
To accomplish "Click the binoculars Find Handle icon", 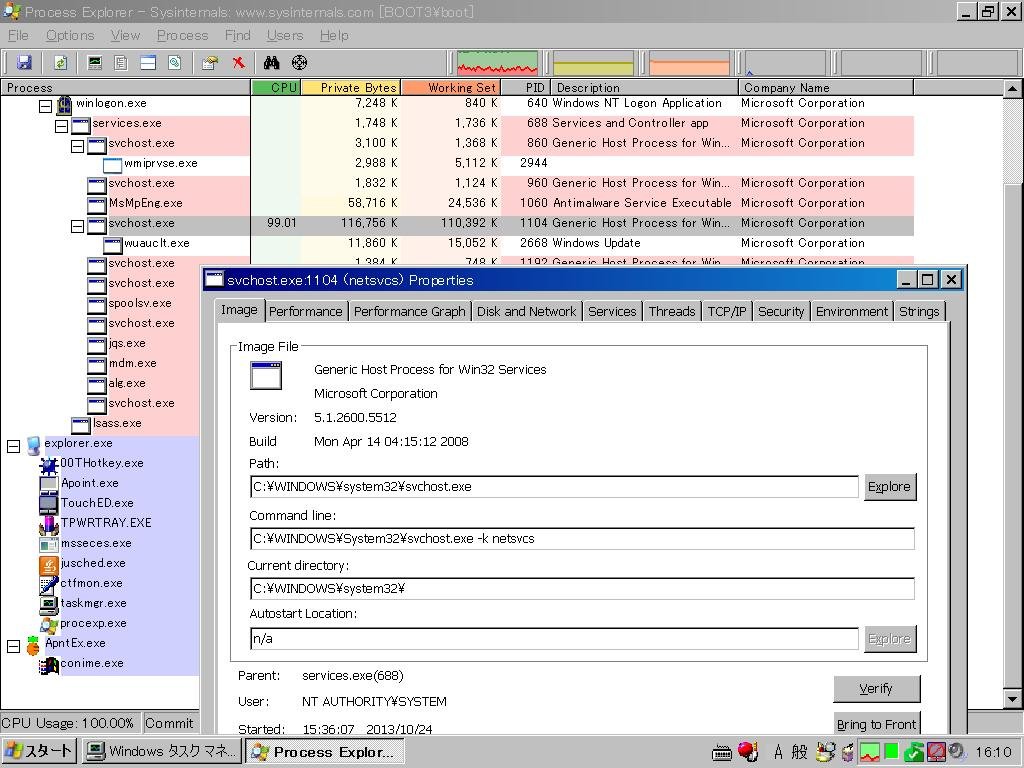I will click(x=272, y=63).
